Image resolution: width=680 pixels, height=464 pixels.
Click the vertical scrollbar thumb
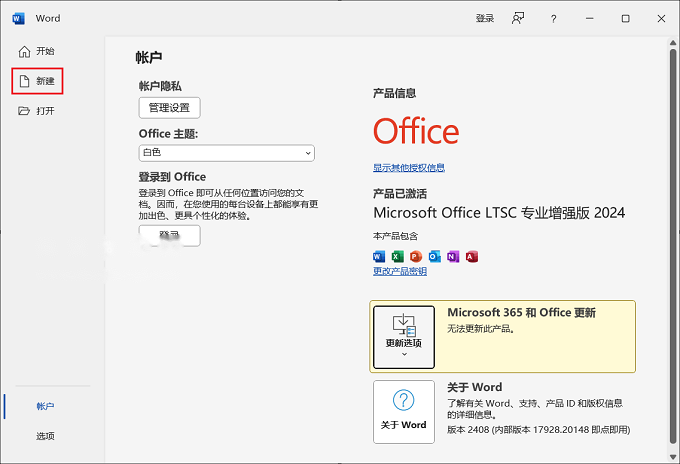pos(673,246)
